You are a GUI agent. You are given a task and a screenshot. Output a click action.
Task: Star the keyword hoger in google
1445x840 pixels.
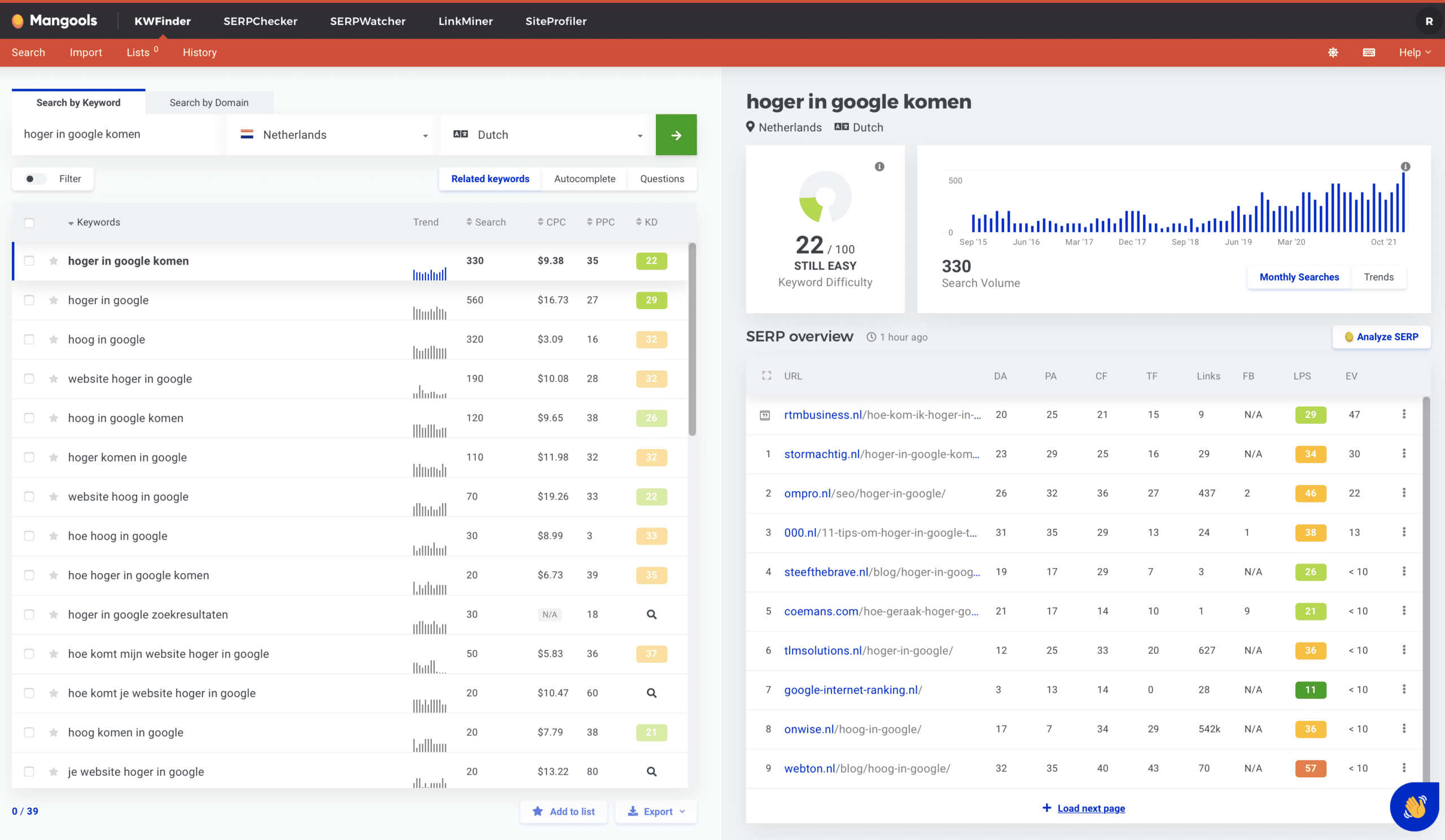53,300
